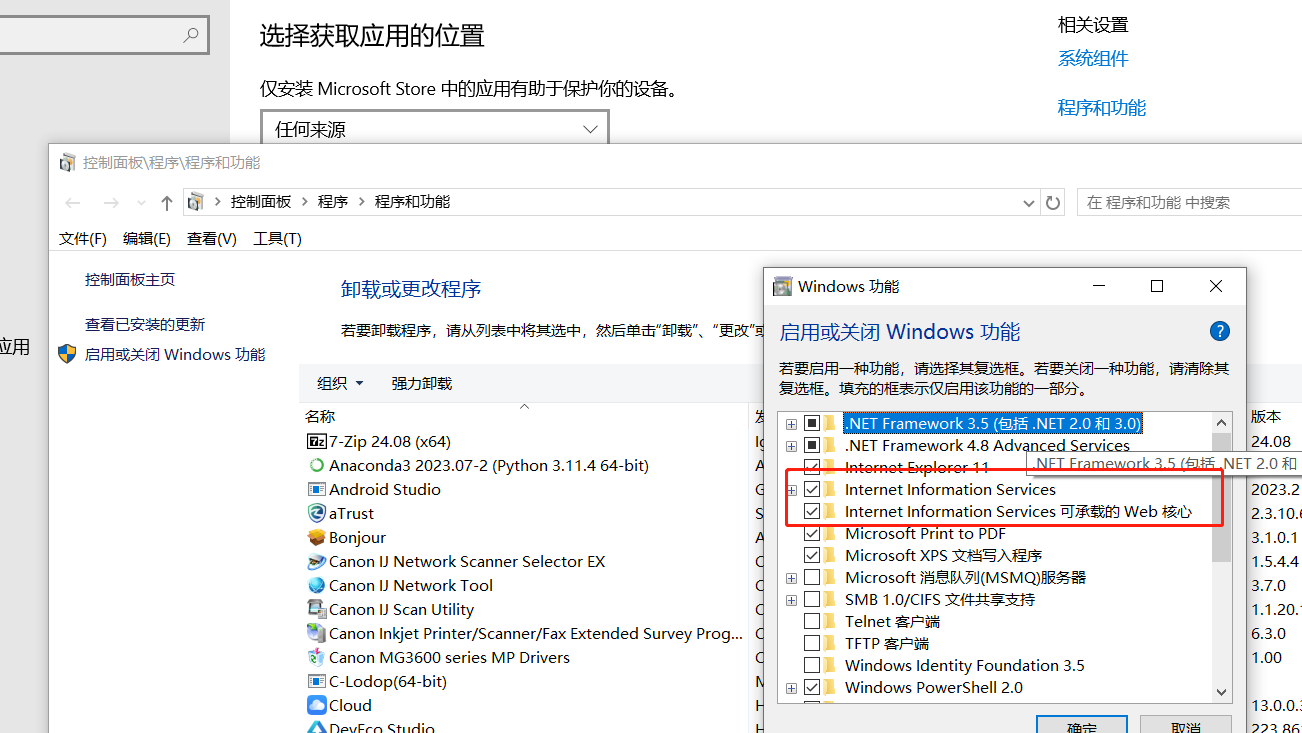
Task: Open the 程序和功能 link under 相关设置
Action: 1102,108
